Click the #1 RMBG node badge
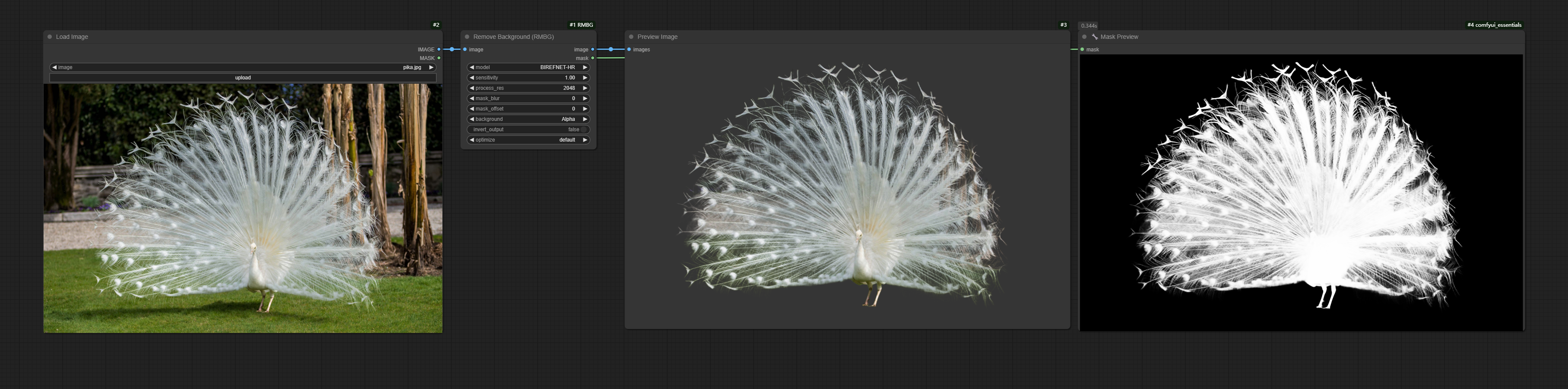This screenshot has height=389, width=1568. pos(581,25)
